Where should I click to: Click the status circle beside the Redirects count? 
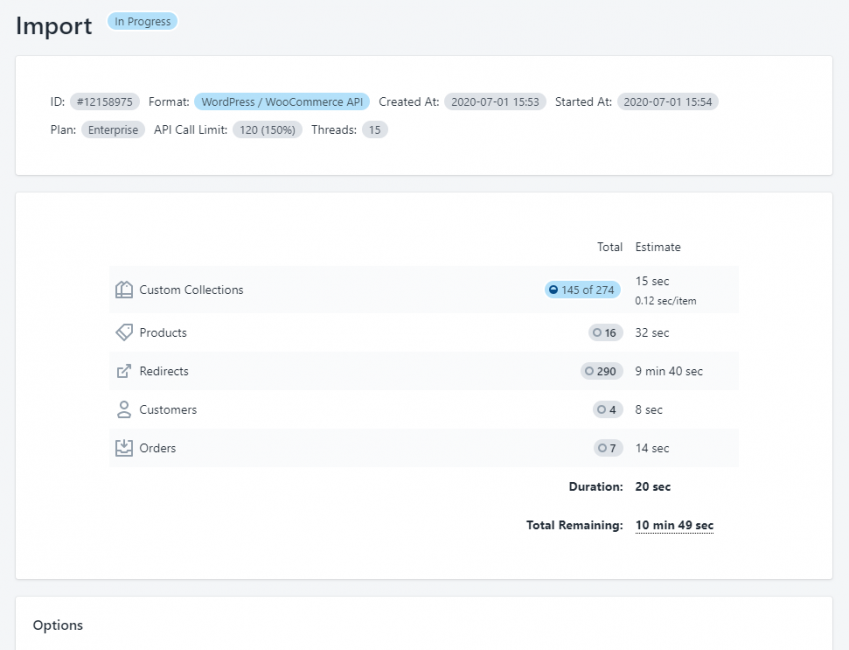(588, 370)
